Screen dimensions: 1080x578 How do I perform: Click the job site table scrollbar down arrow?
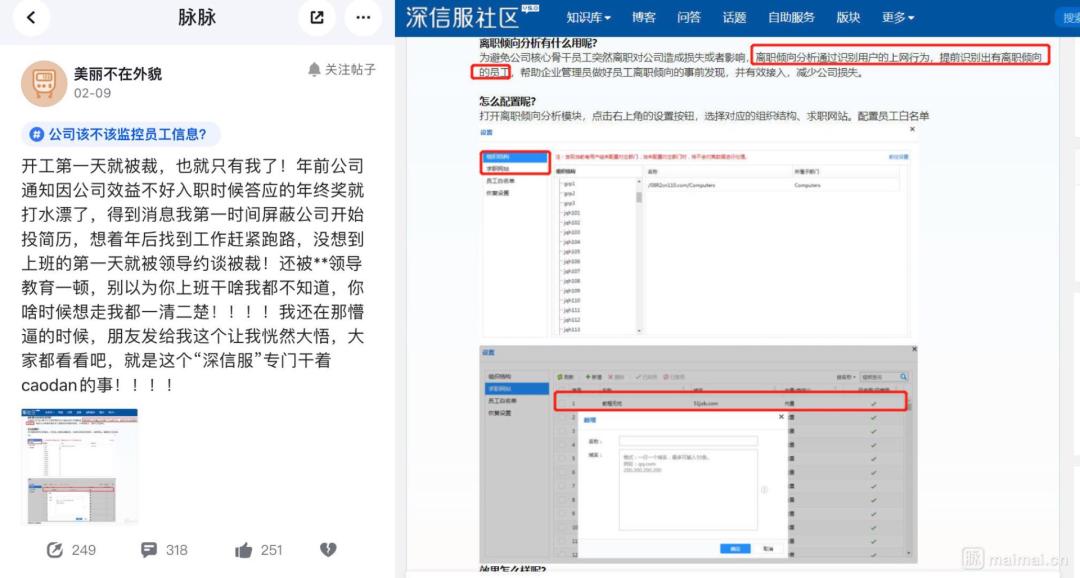click(x=909, y=553)
